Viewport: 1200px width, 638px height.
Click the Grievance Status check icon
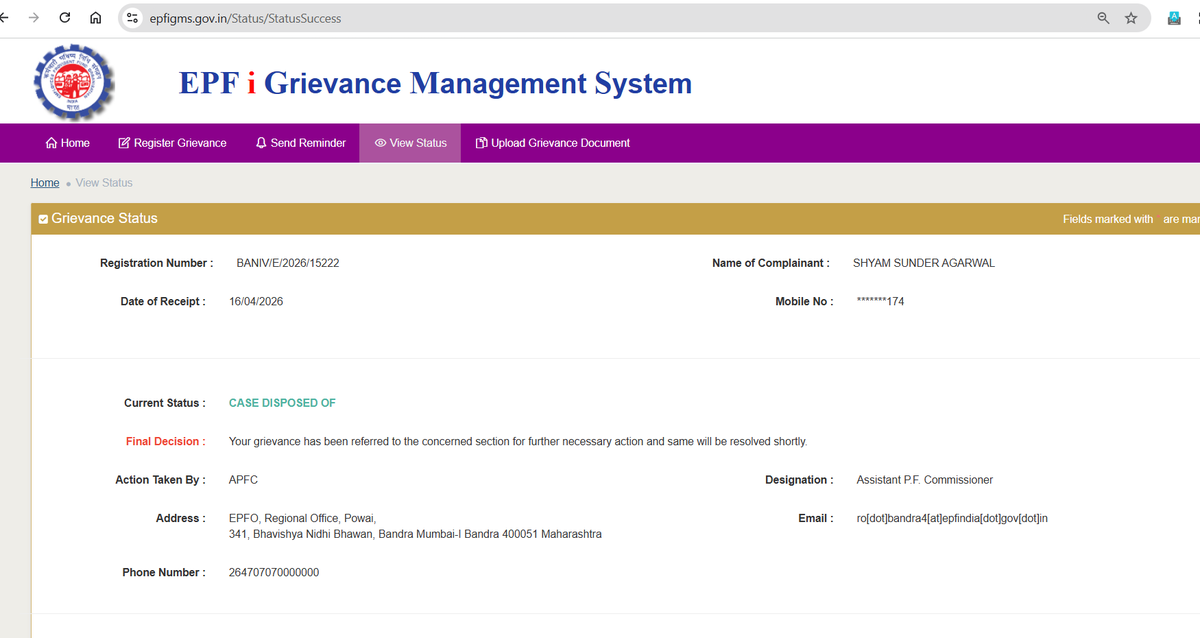[x=43, y=219]
